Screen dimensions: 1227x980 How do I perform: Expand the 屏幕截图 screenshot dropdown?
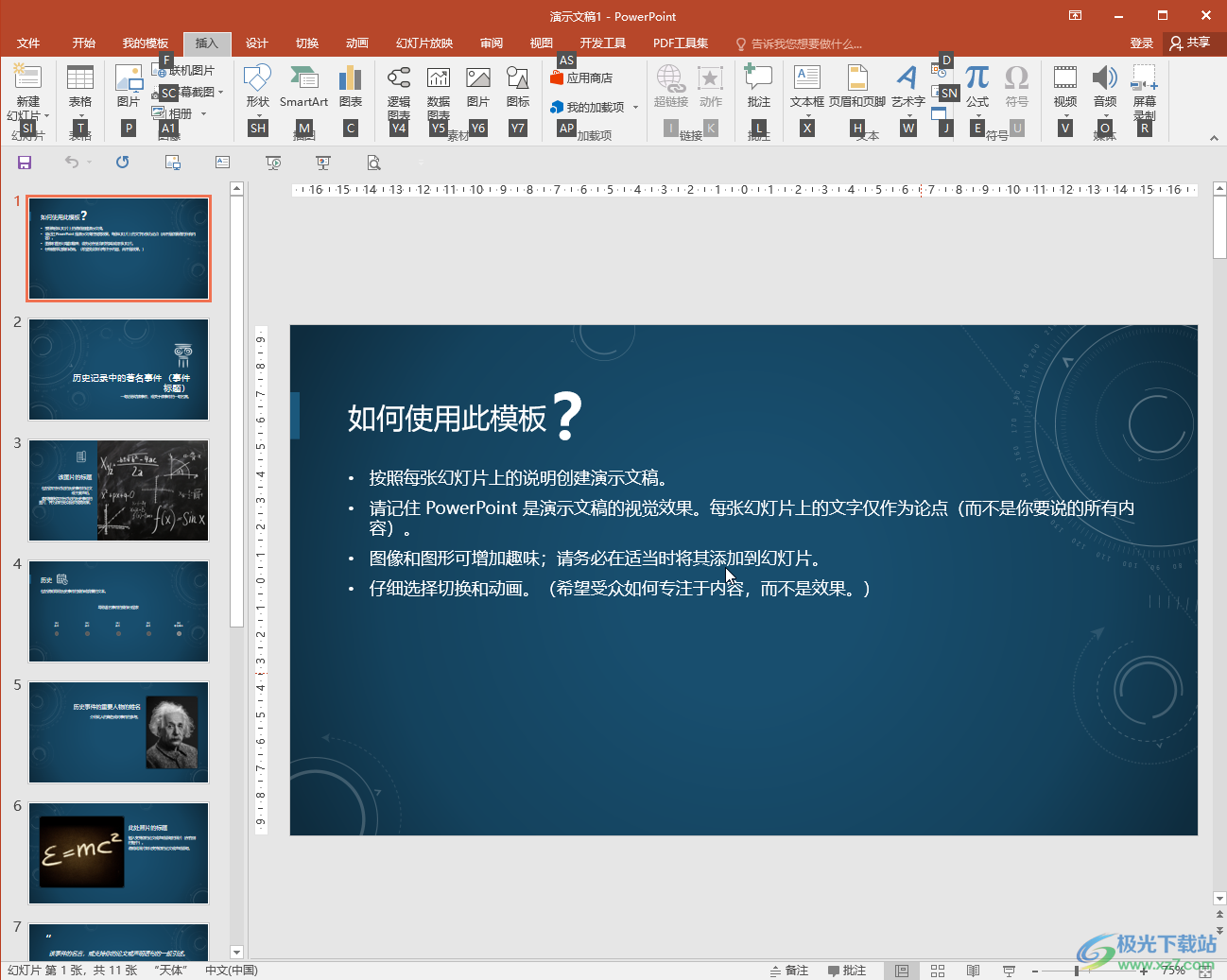coord(221,93)
